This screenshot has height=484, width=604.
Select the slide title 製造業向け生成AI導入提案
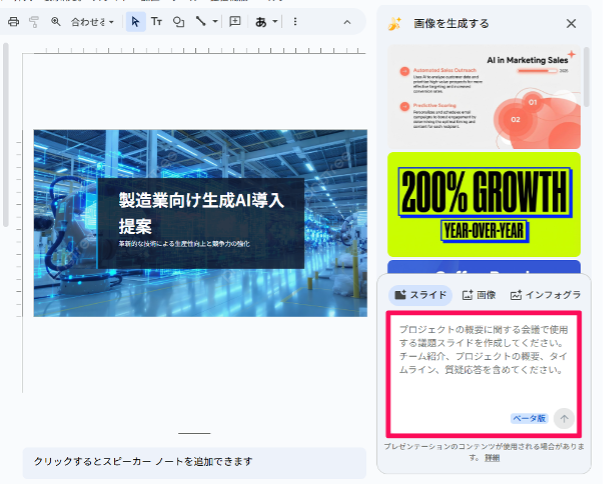coord(201,213)
